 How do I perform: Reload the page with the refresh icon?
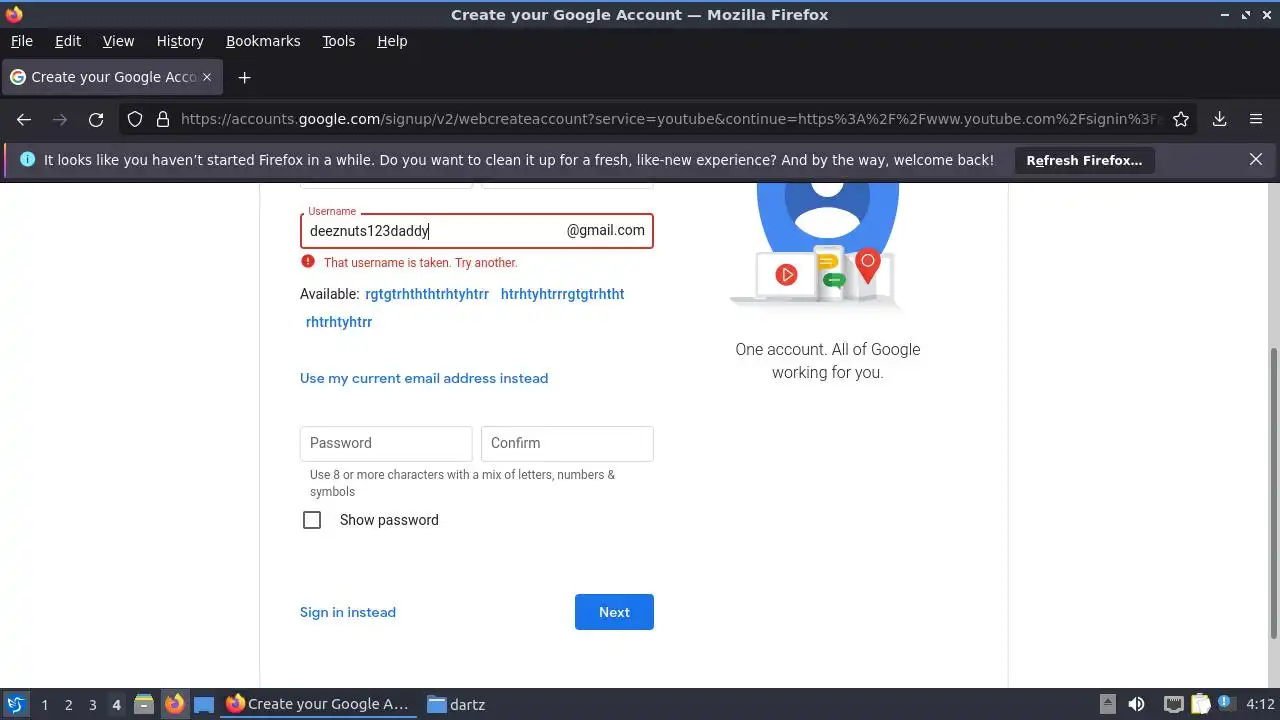pos(96,119)
